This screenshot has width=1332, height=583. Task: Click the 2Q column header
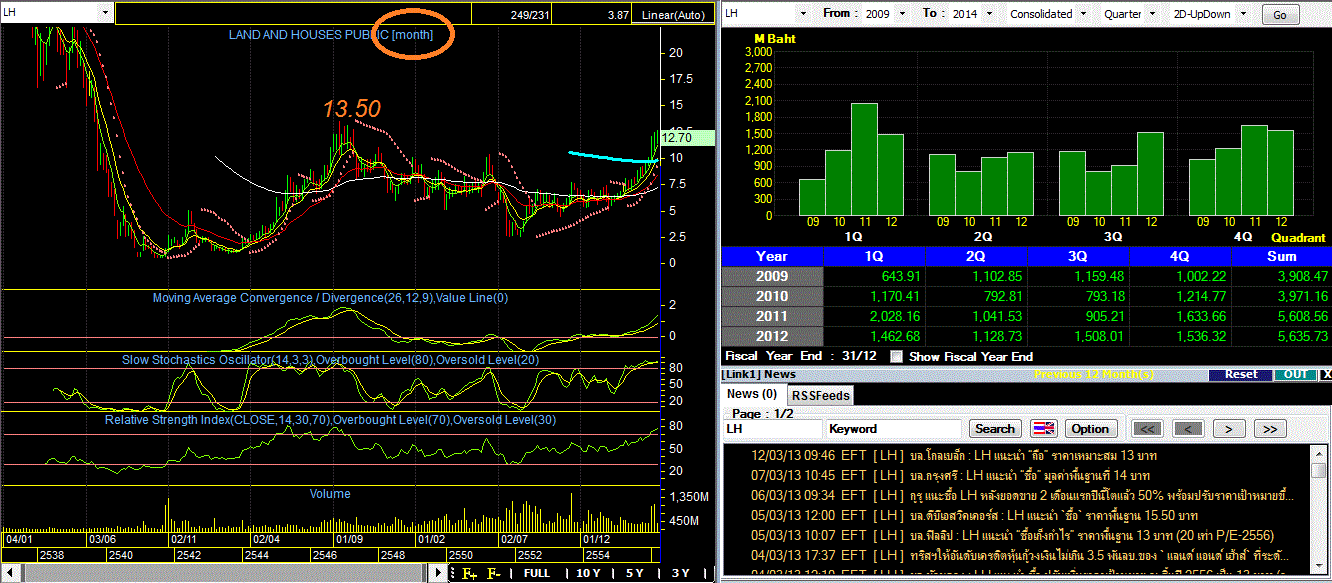976,256
